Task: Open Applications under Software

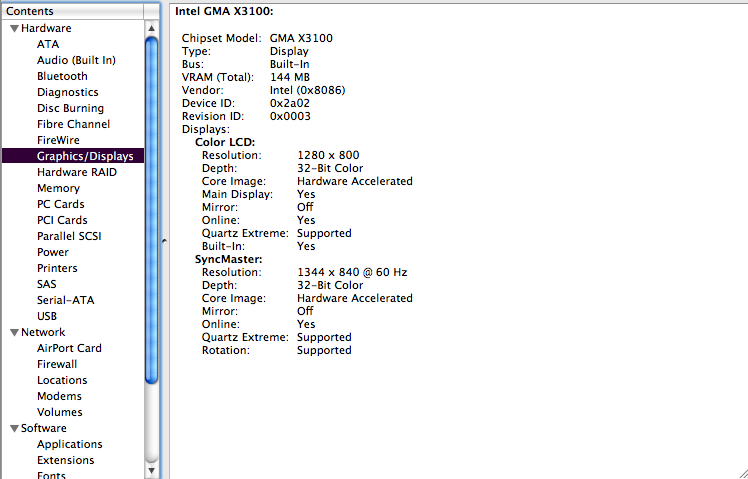Action: (x=70, y=444)
